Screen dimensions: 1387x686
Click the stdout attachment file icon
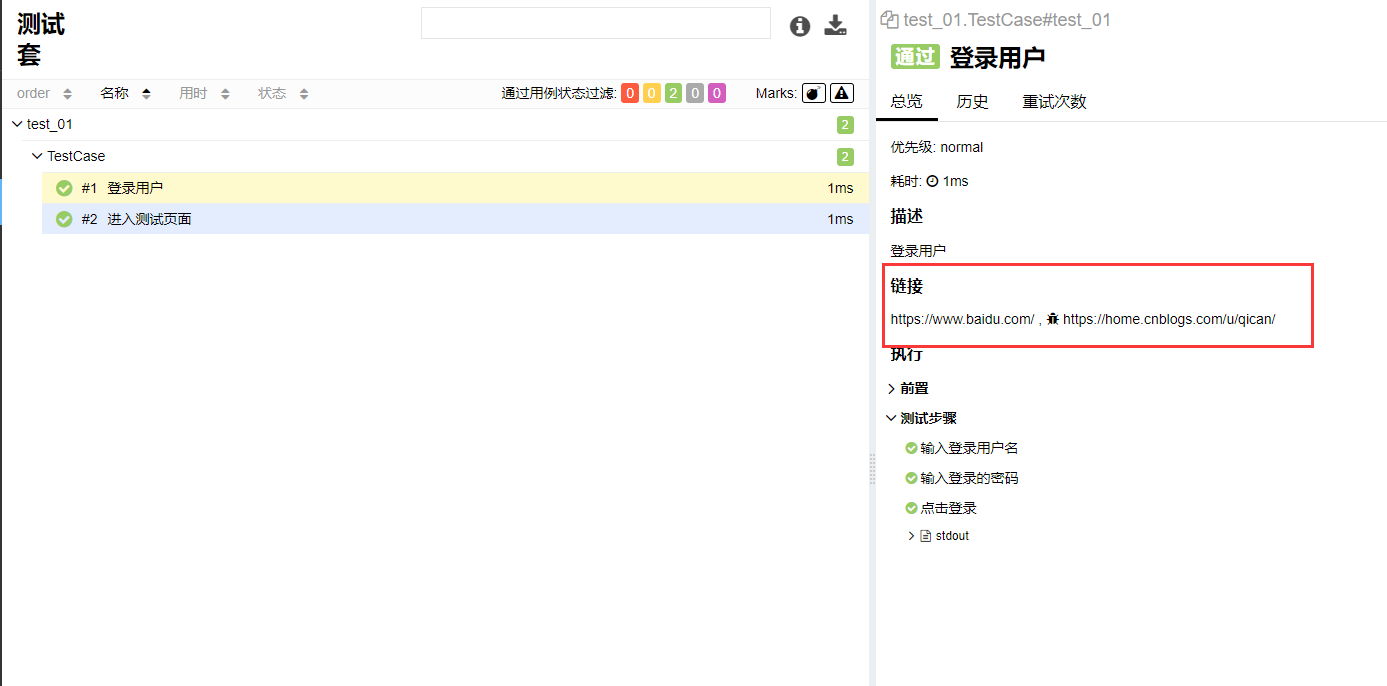click(x=925, y=536)
